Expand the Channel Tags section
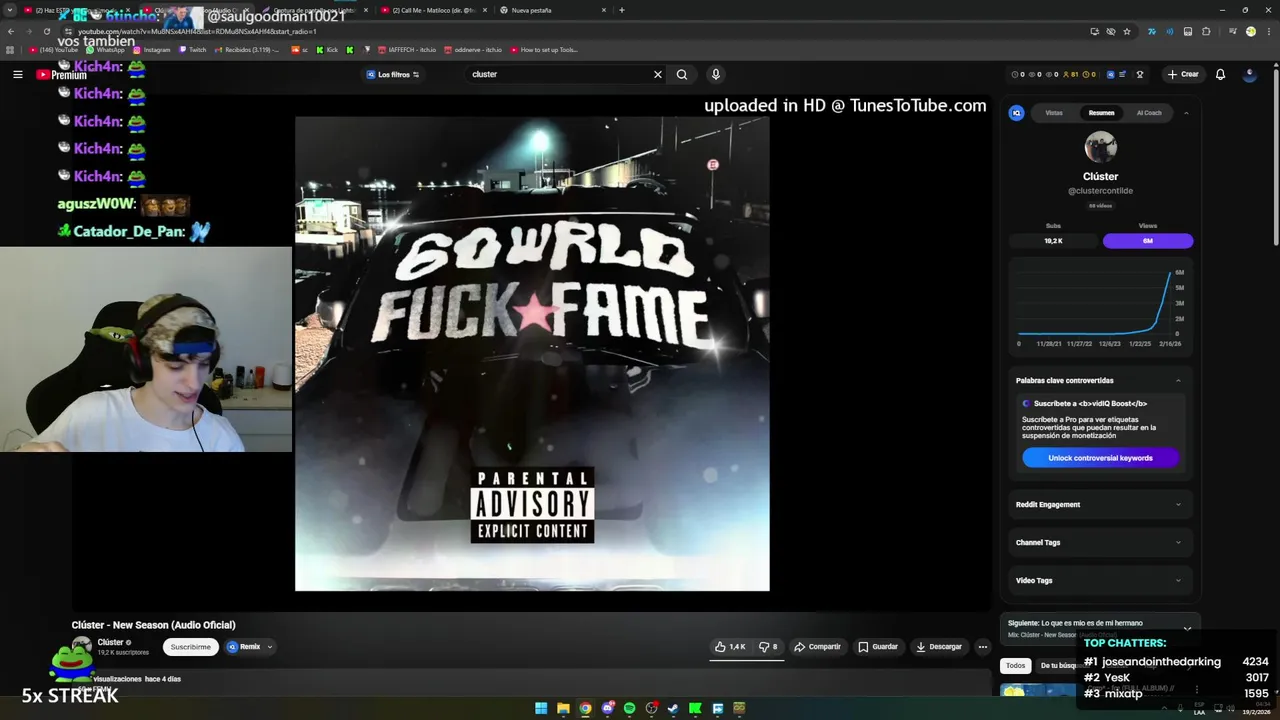This screenshot has width=1280, height=720. click(x=1099, y=542)
